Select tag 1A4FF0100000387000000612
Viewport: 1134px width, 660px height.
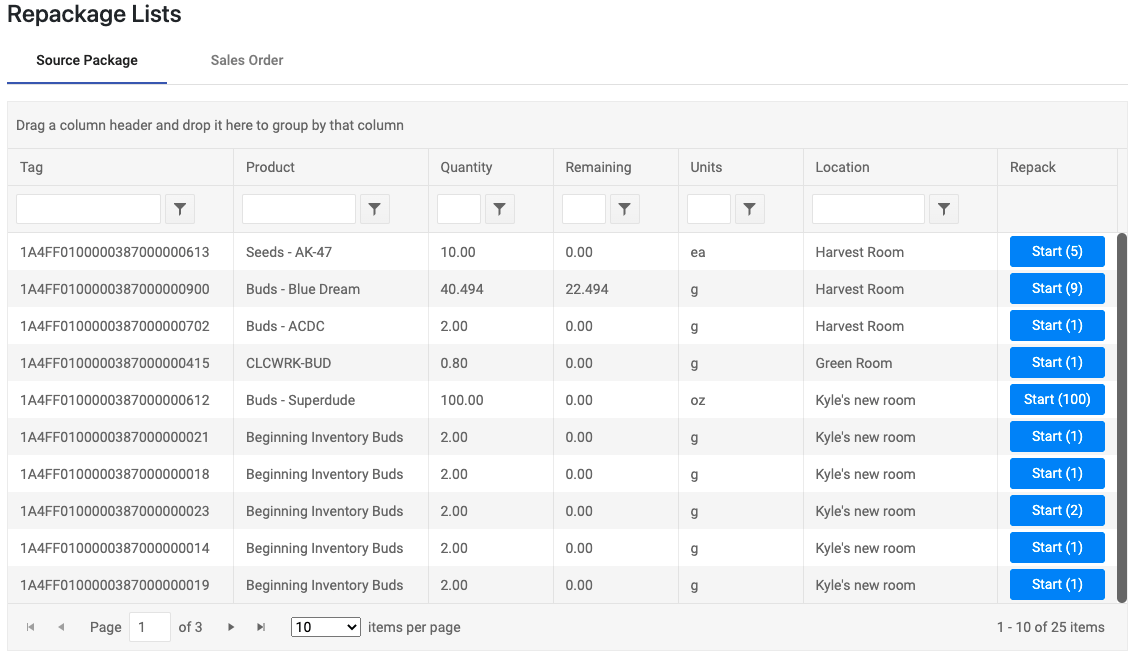(x=115, y=400)
